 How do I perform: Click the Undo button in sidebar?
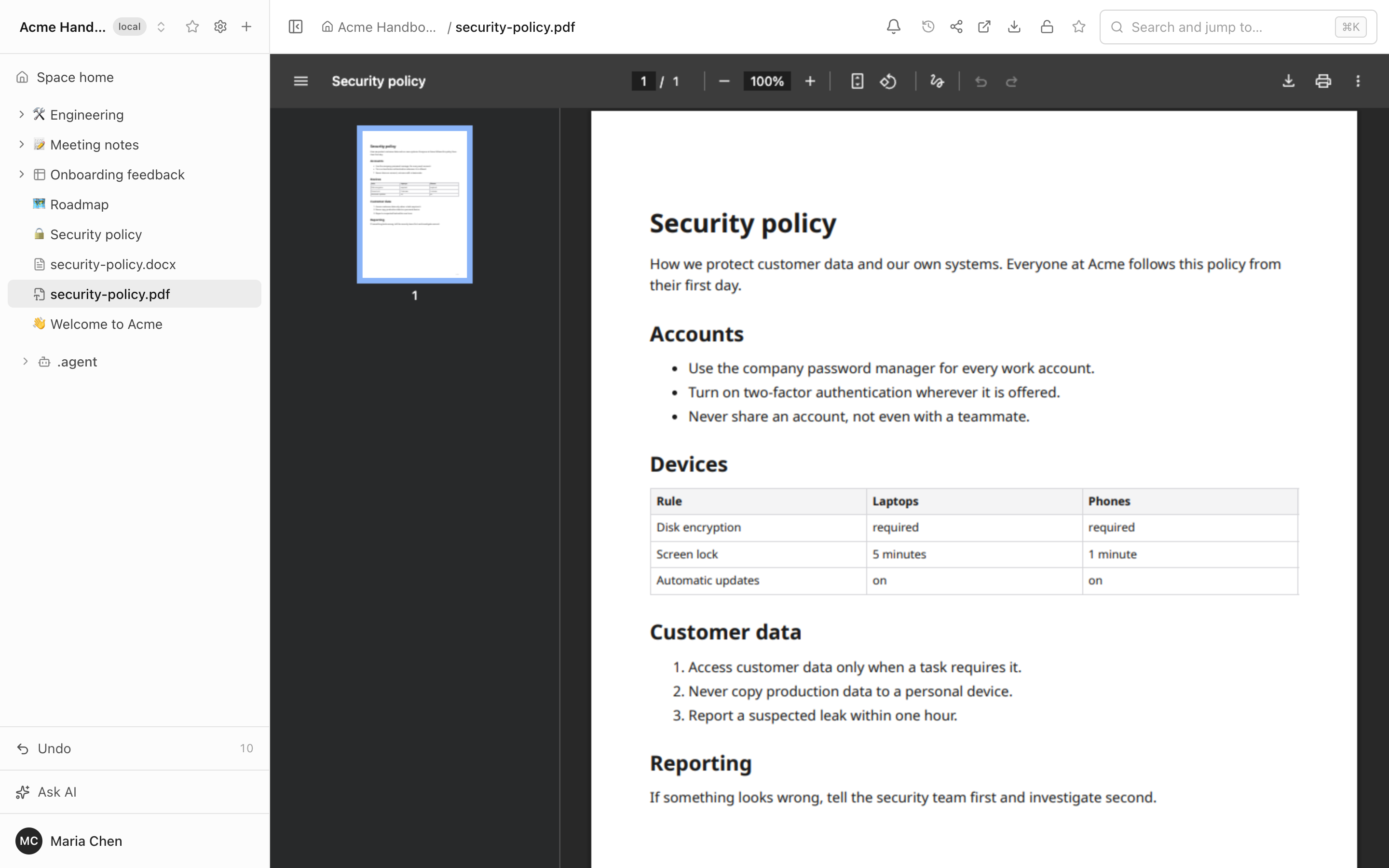134,748
